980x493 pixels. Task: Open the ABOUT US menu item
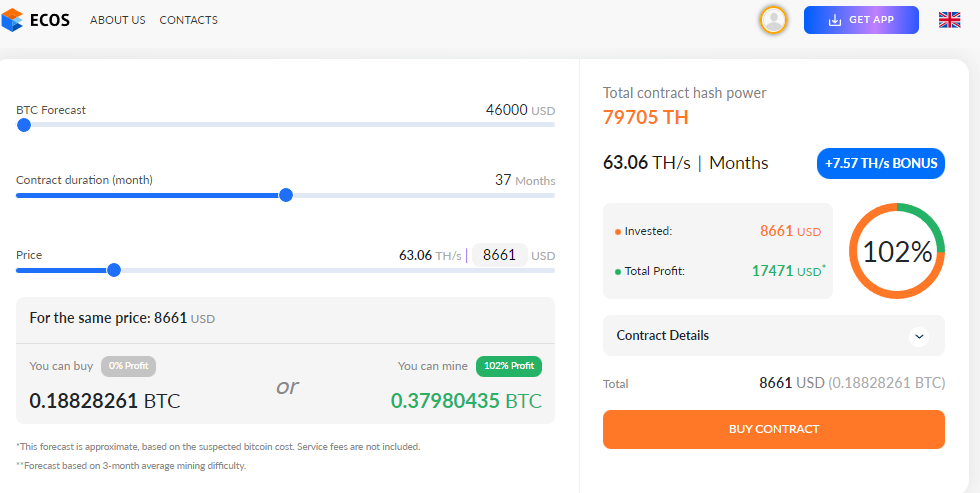tap(118, 20)
